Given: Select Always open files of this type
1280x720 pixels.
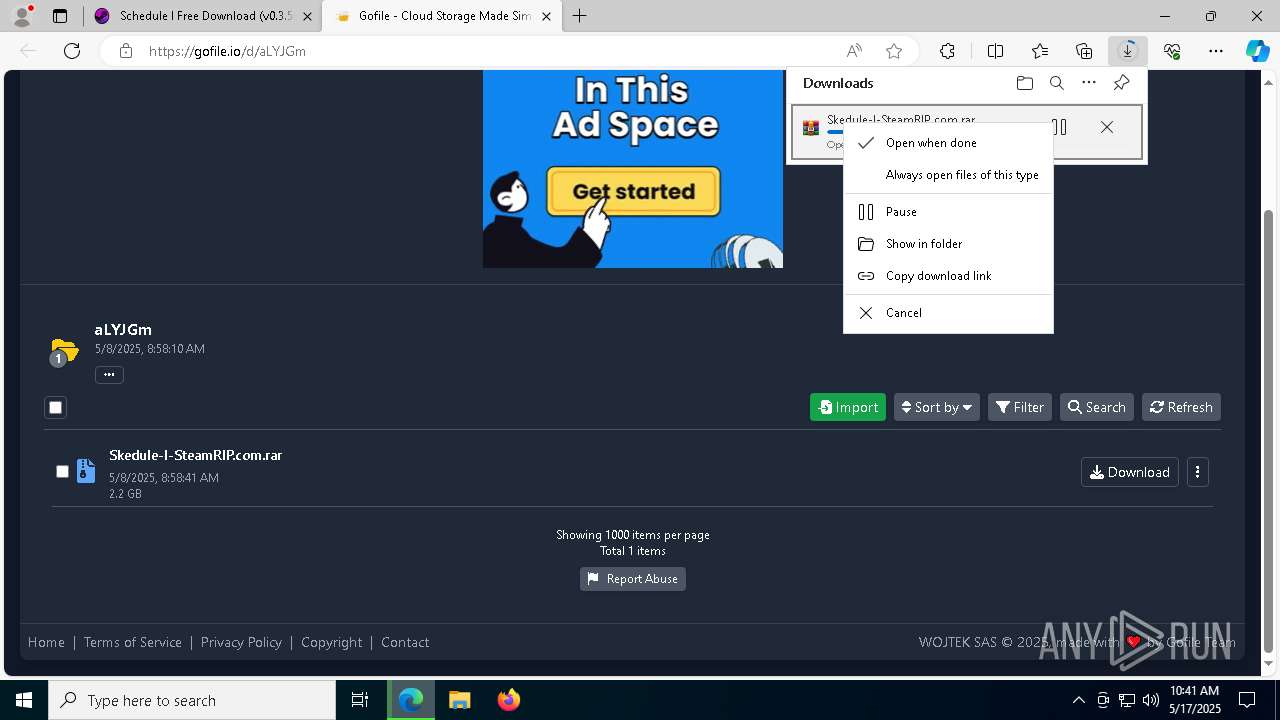Looking at the screenshot, I should pyautogui.click(x=948, y=175).
